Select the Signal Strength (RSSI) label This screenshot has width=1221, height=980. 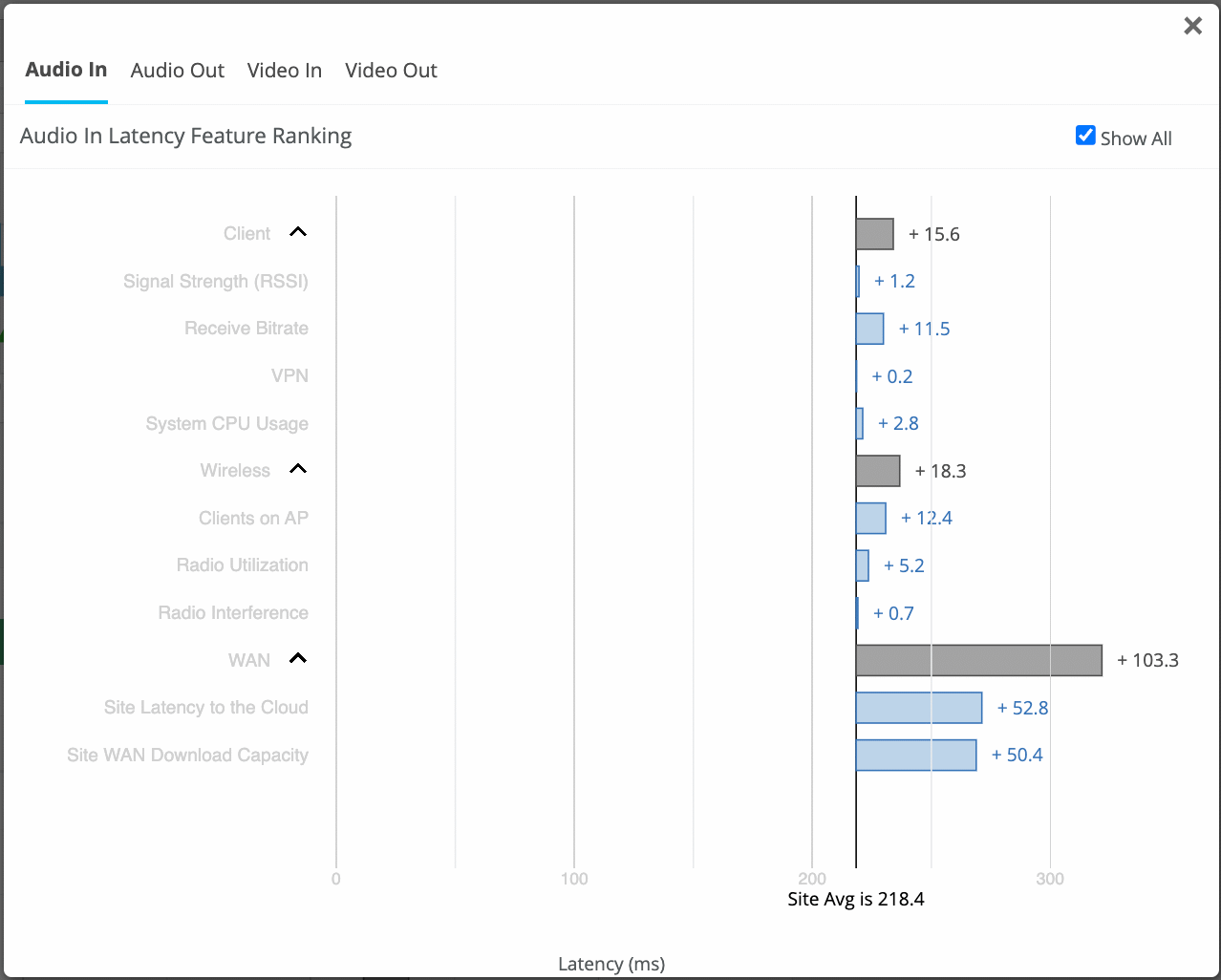pyautogui.click(x=215, y=281)
